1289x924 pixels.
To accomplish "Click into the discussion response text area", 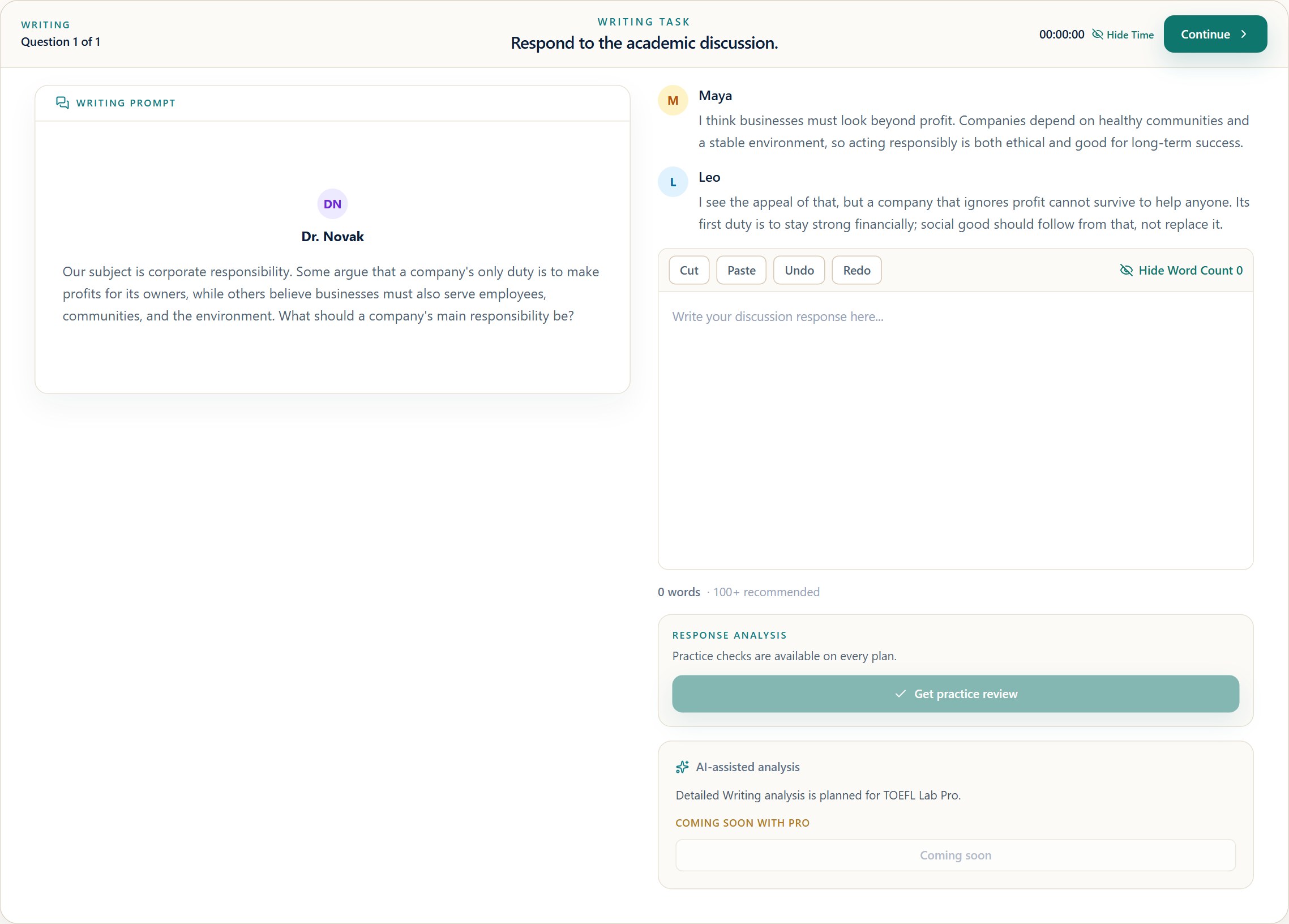I will coord(956,430).
